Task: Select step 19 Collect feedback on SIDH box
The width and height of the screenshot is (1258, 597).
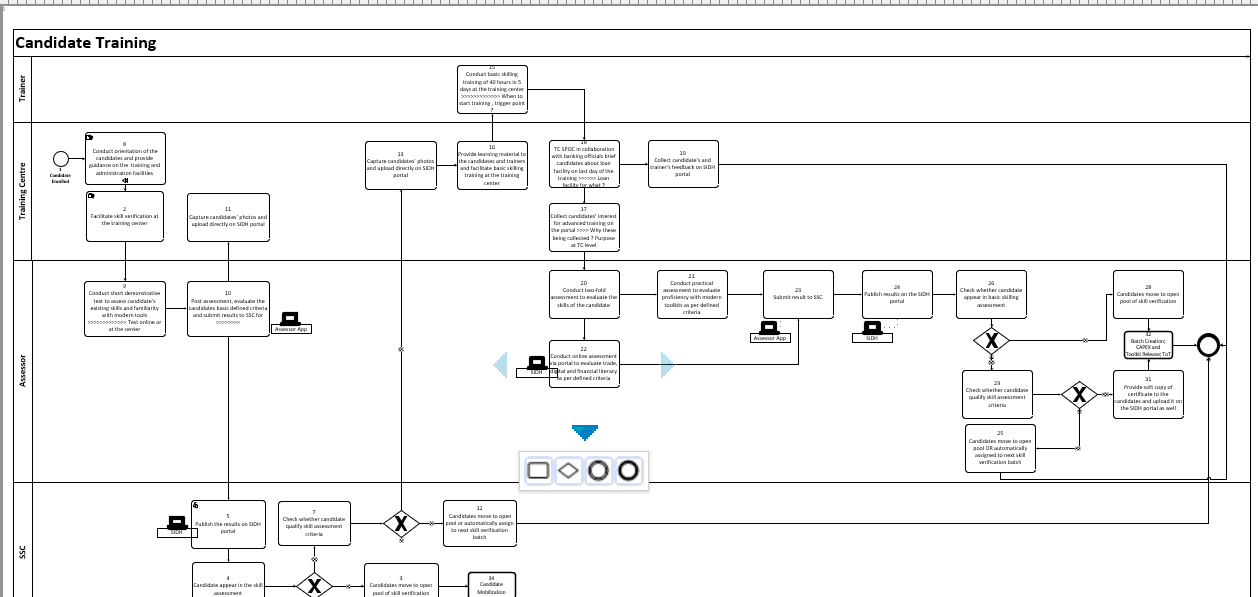Action: pos(683,164)
